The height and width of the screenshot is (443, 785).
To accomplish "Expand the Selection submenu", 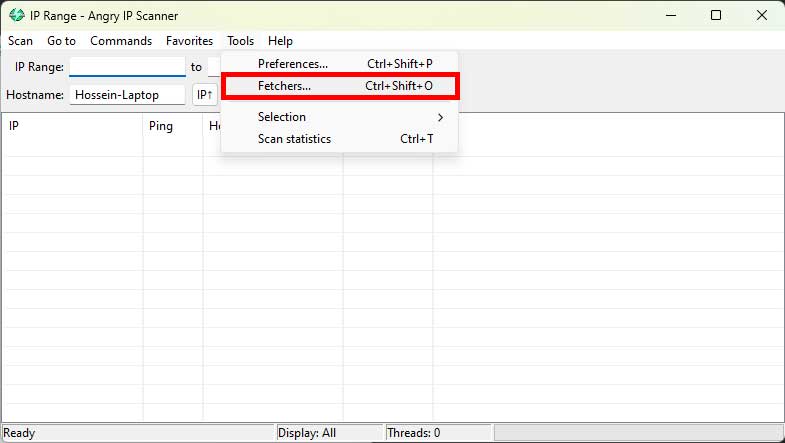I will pos(339,117).
